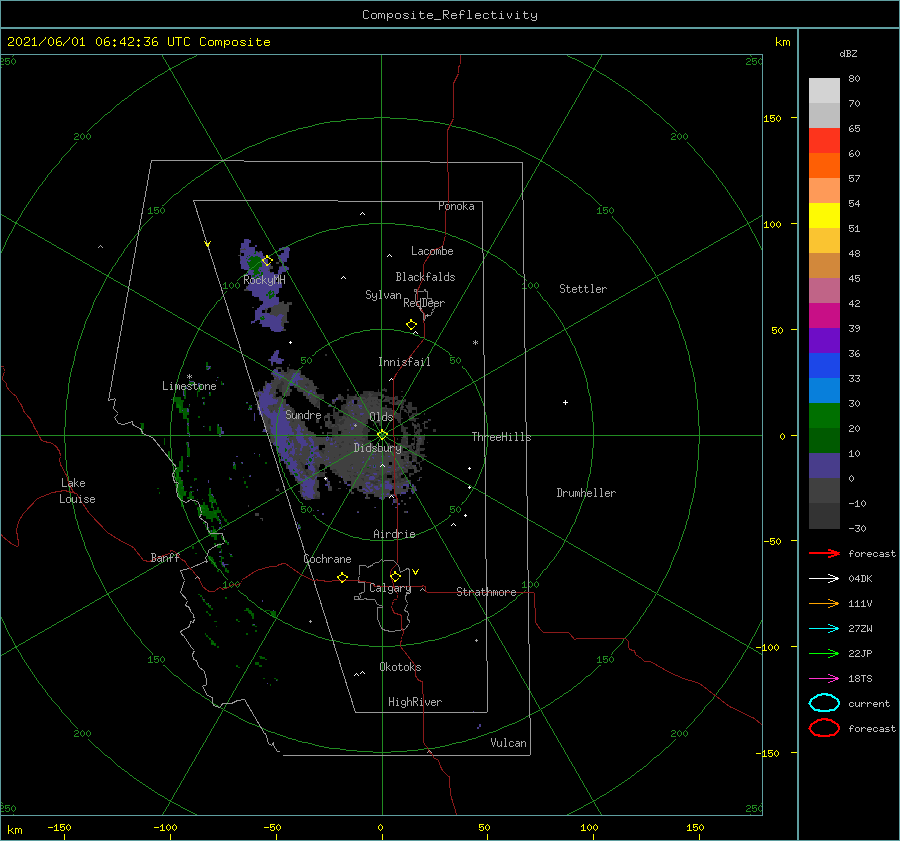900x841 pixels.
Task: Click the Composite_Reflectivity title
Action: click(450, 15)
